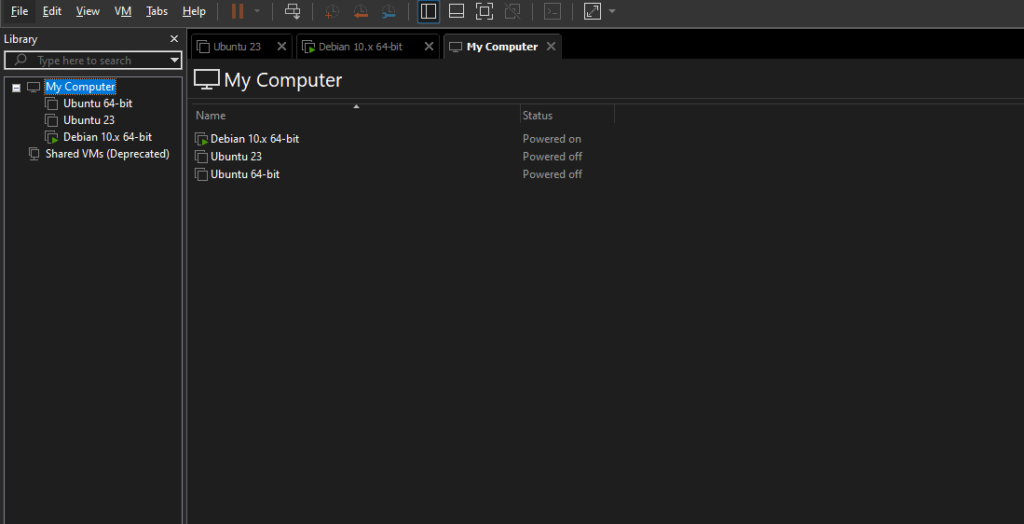Click the Library search input field

click(95, 60)
